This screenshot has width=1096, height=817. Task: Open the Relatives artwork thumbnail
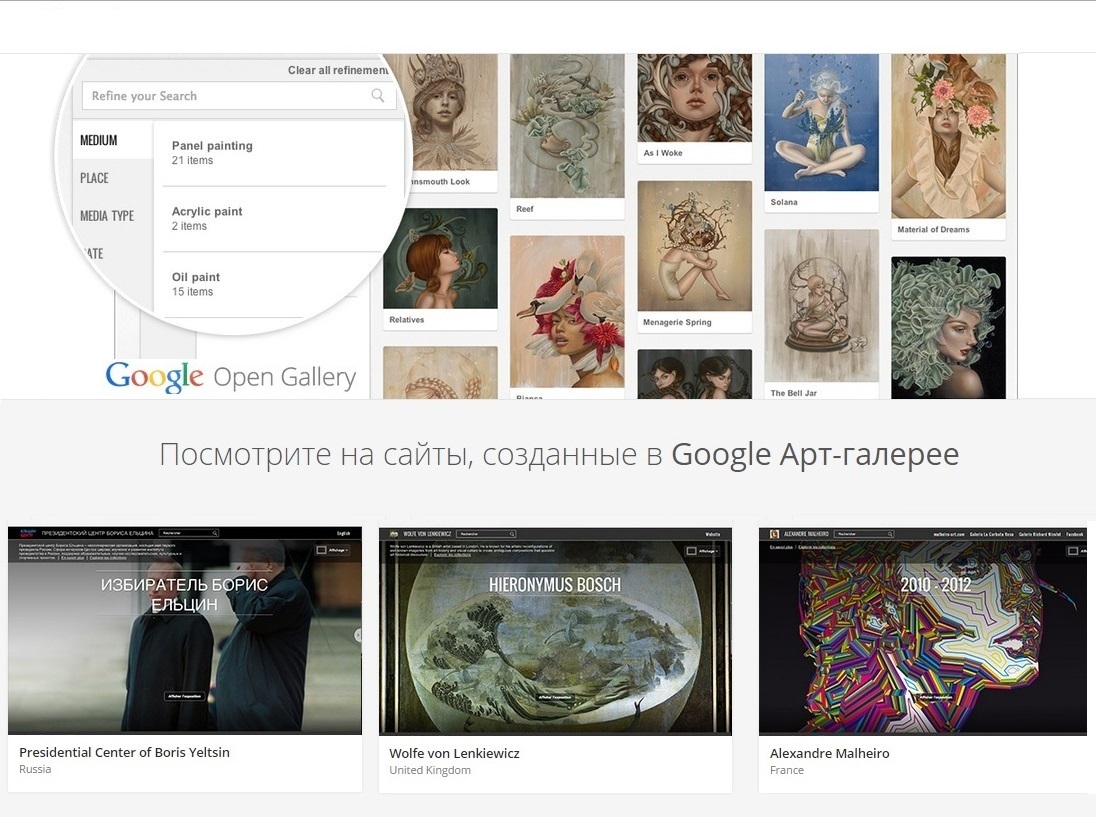click(x=440, y=259)
